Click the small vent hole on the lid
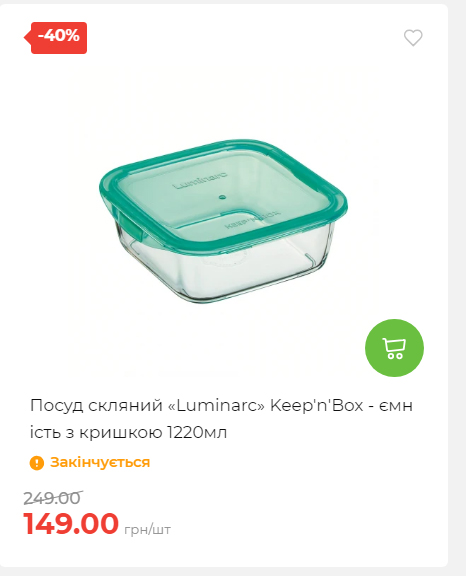This screenshot has width=466, height=576. coord(222,197)
